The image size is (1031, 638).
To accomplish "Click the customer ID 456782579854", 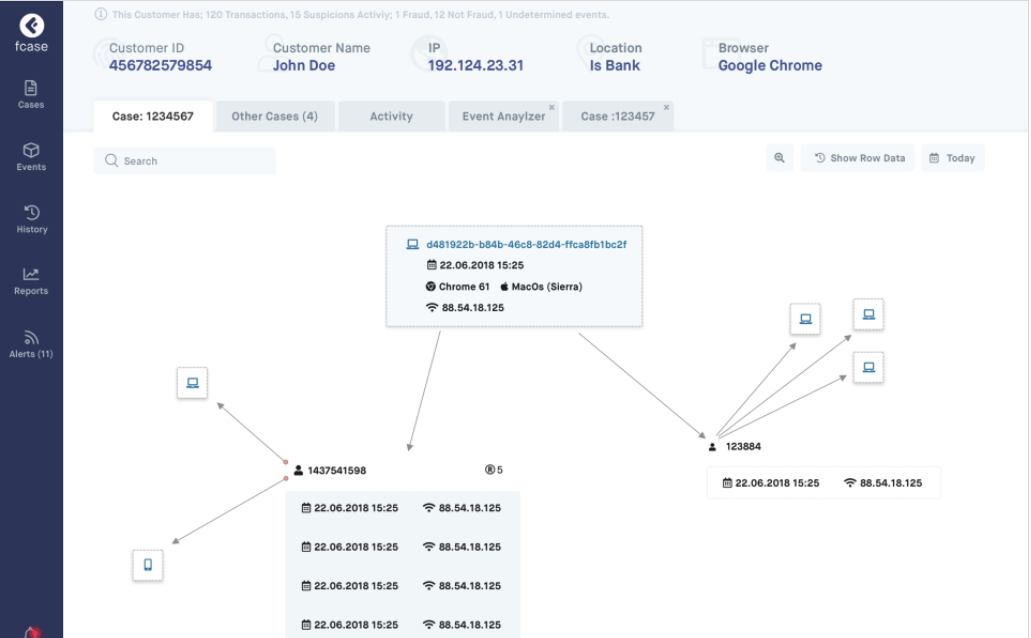I will click(160, 66).
